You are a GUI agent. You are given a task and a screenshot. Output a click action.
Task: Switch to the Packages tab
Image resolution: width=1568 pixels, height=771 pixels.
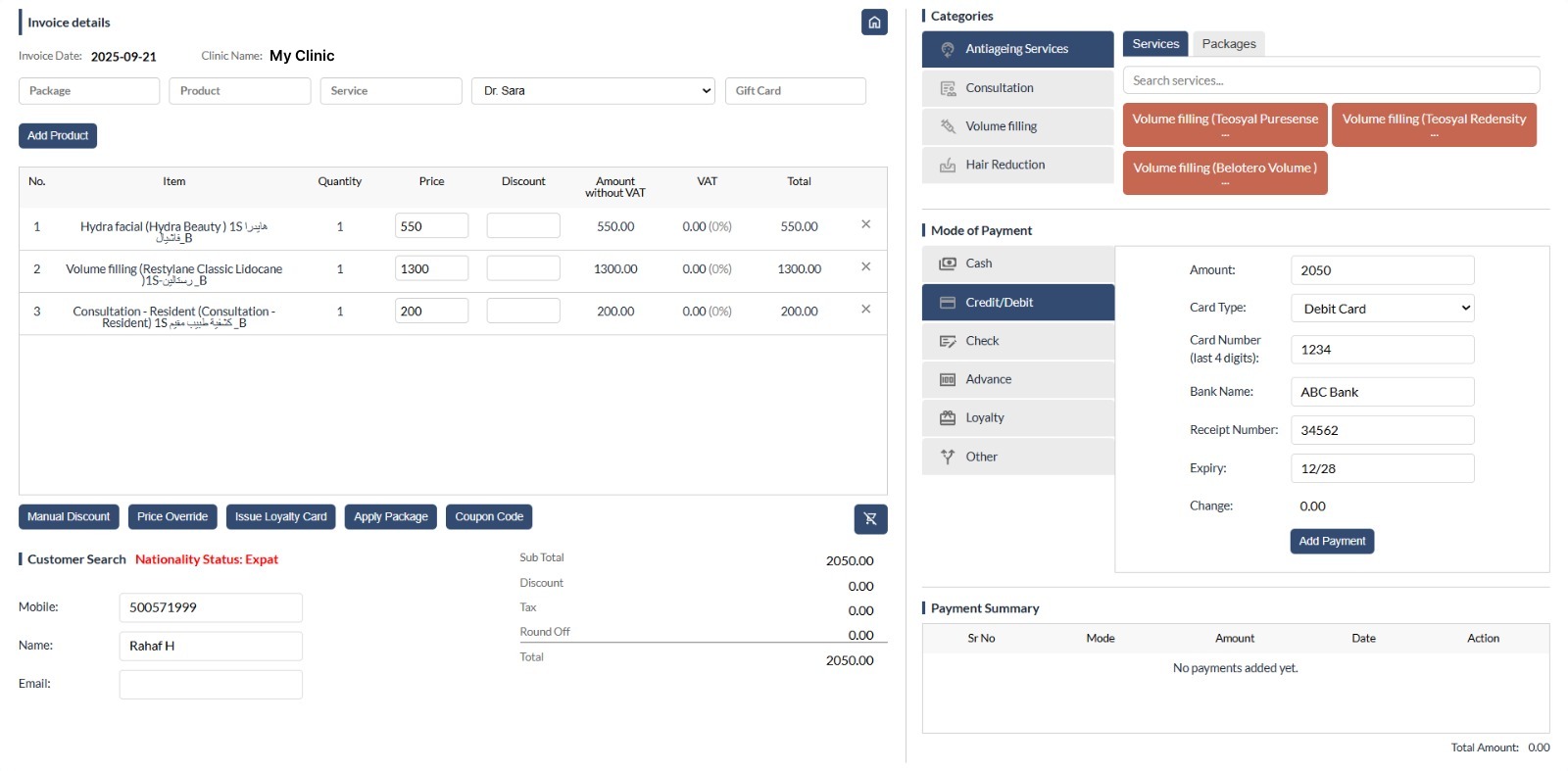[1229, 43]
